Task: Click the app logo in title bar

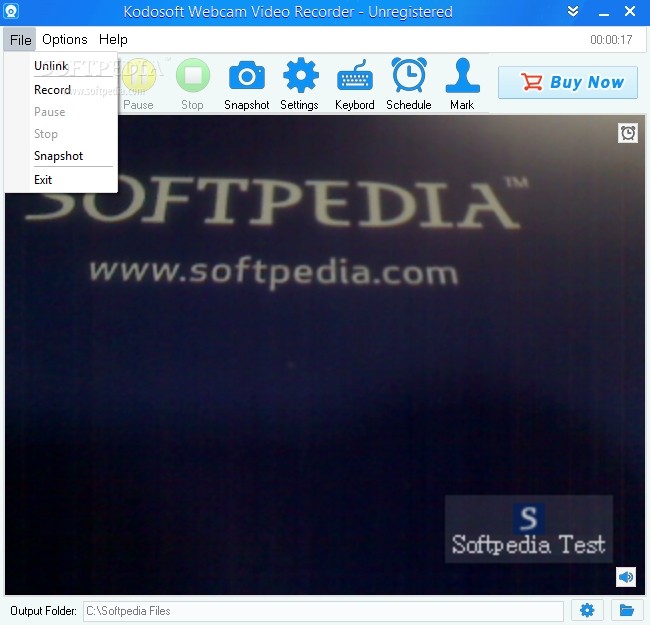Action: point(11,11)
